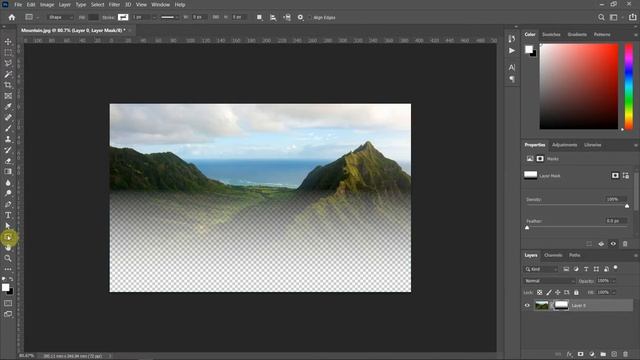Create new adjustment layer icon
The image size is (640, 360).
592,354
